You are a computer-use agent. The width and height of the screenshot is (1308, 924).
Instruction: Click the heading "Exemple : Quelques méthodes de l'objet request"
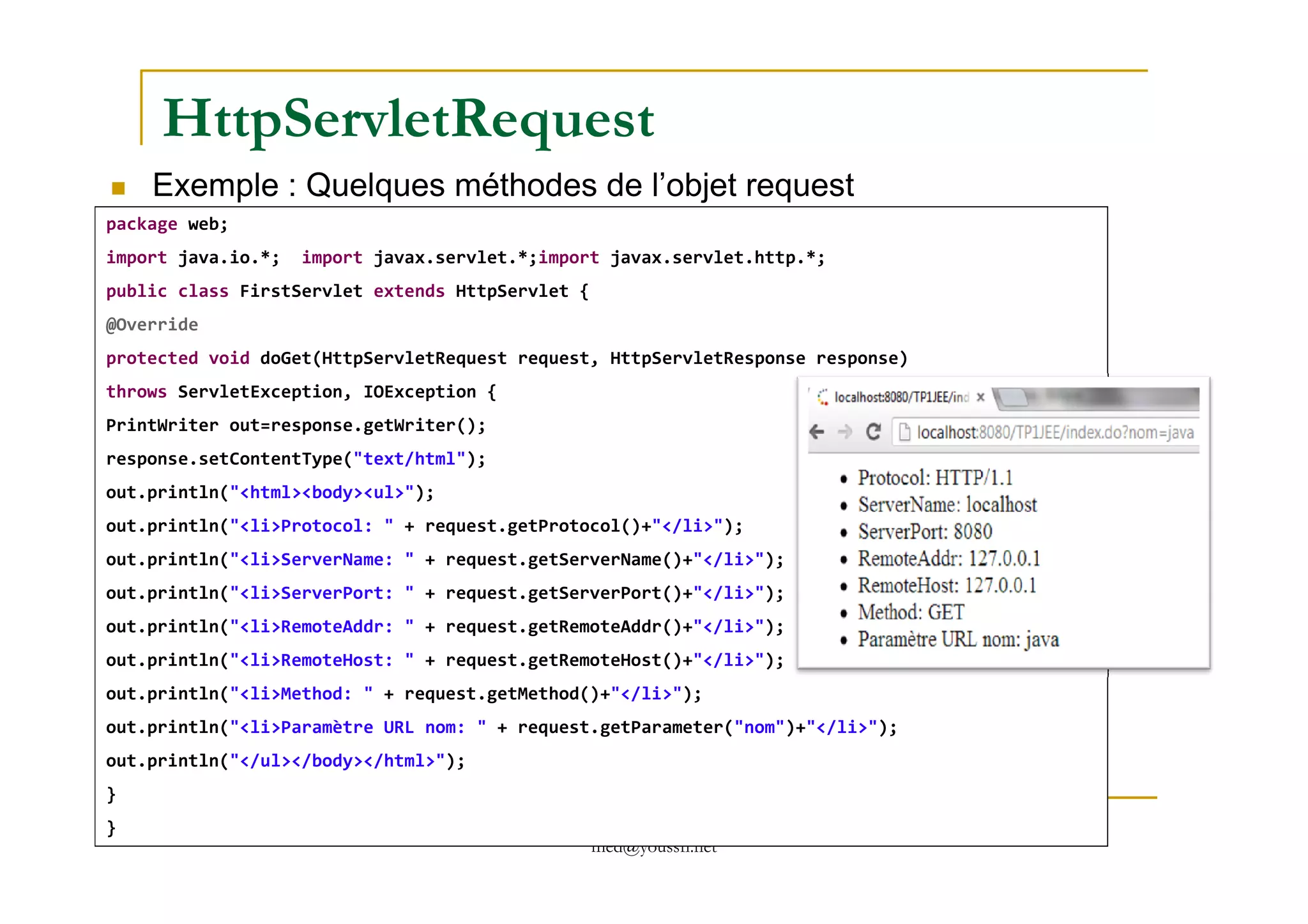(503, 185)
